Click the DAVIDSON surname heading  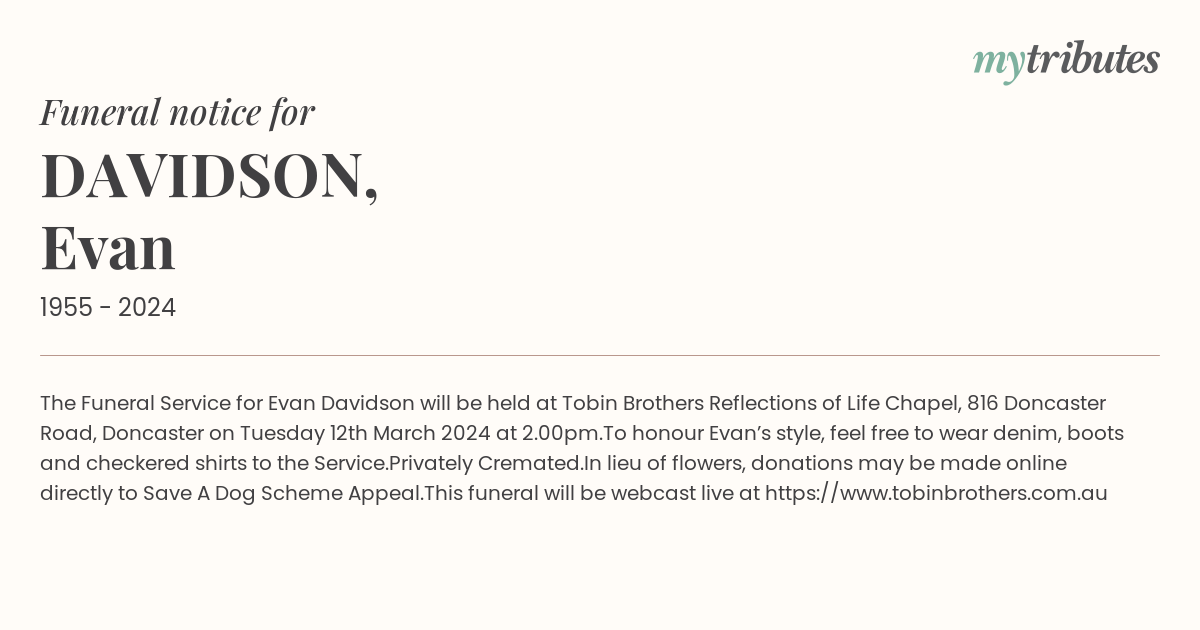209,176
